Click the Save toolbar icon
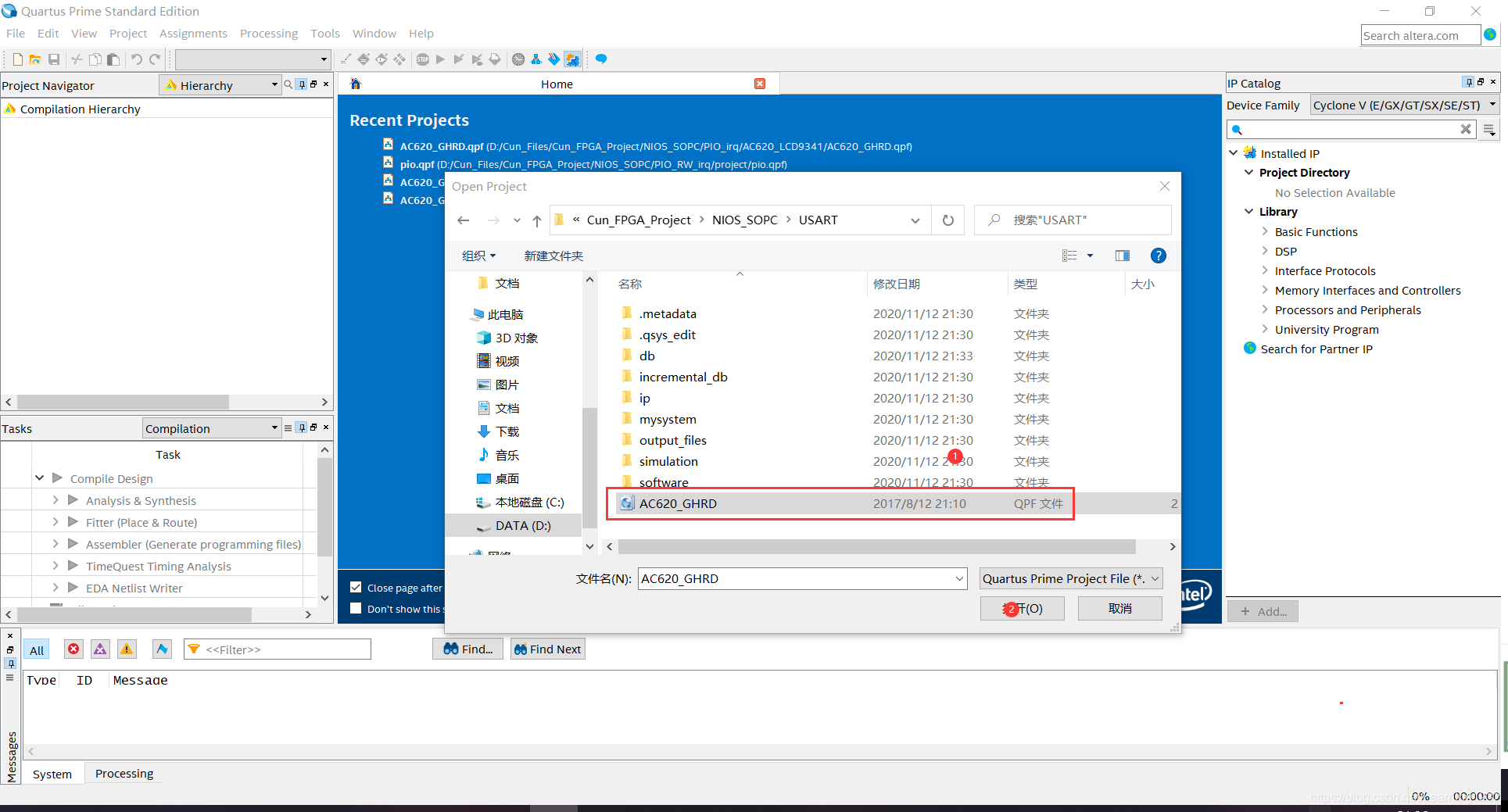This screenshot has width=1508, height=812. coord(54,59)
